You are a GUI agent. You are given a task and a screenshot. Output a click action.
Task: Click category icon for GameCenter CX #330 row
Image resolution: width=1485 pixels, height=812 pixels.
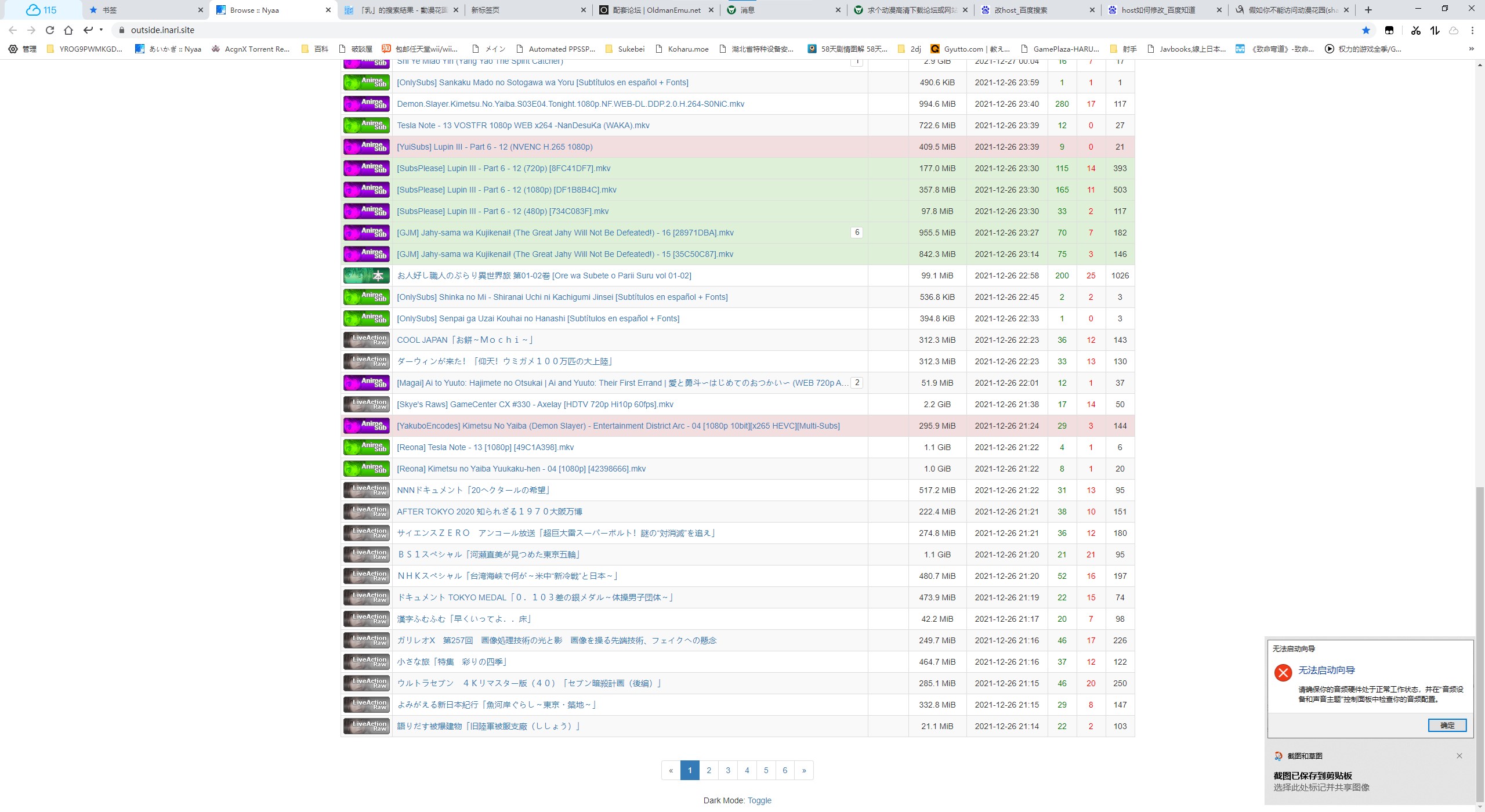(367, 404)
